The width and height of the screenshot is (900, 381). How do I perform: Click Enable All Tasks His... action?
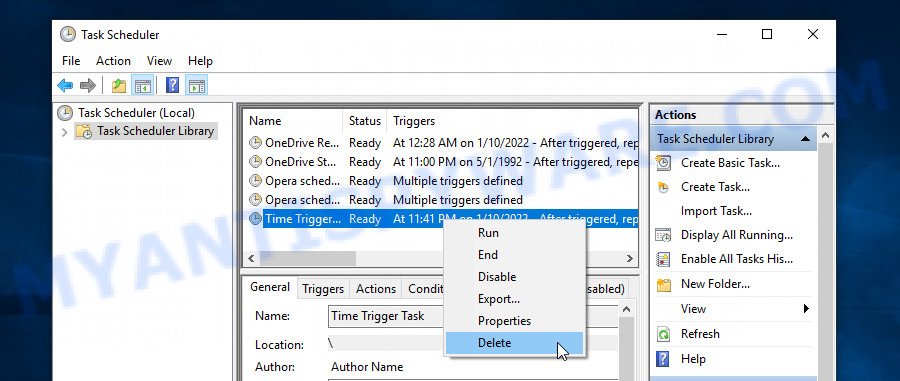tap(737, 259)
